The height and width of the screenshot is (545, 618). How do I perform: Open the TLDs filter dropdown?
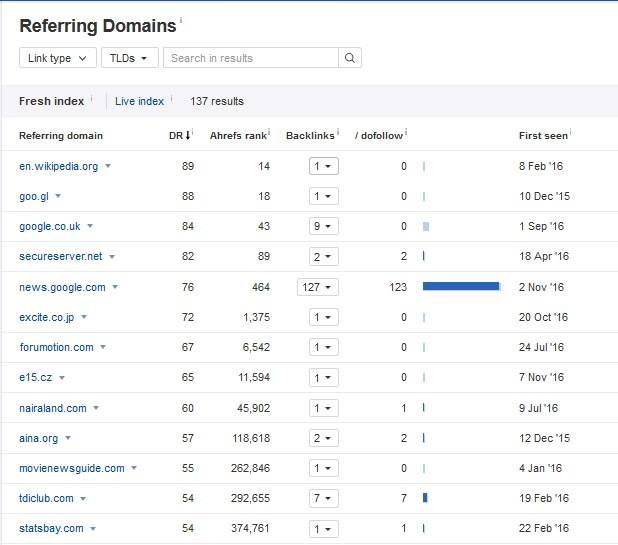point(130,58)
